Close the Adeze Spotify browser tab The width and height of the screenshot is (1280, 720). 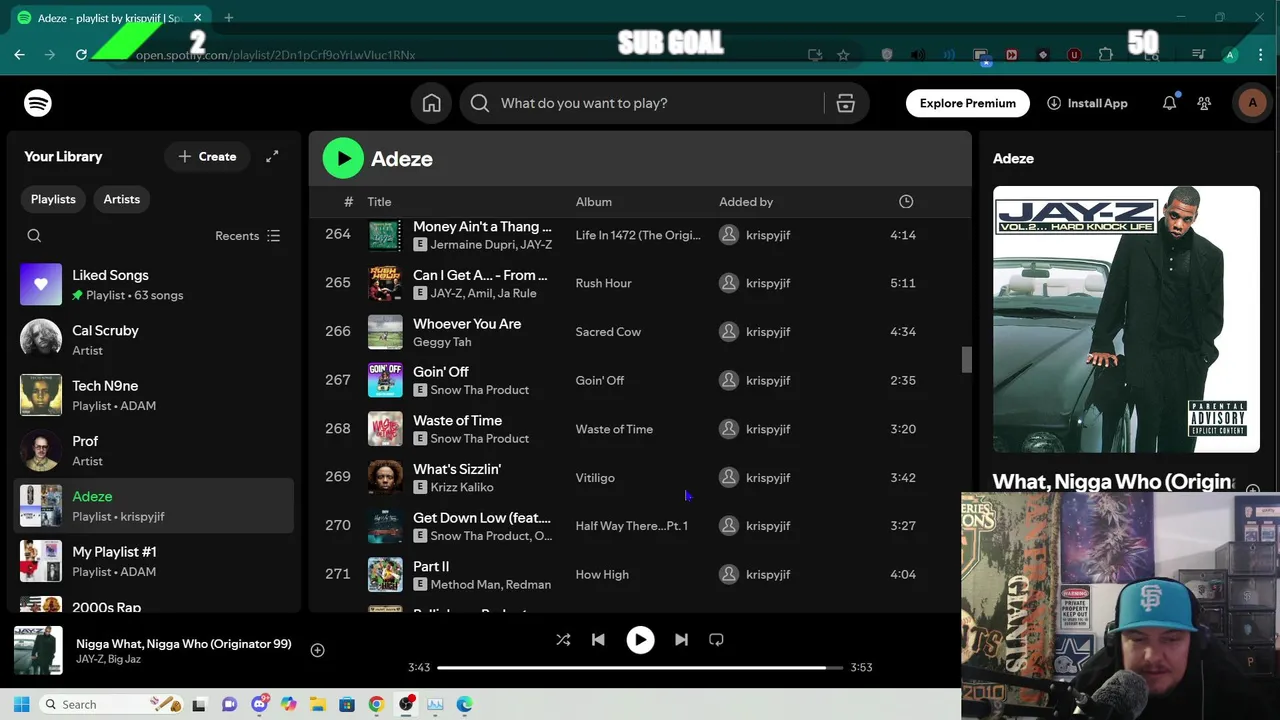pos(197,18)
